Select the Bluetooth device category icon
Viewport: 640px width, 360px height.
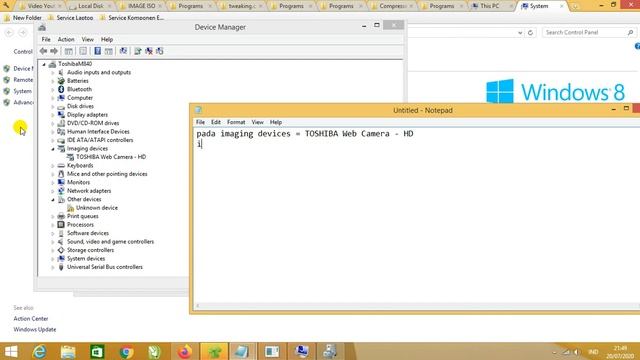61,89
